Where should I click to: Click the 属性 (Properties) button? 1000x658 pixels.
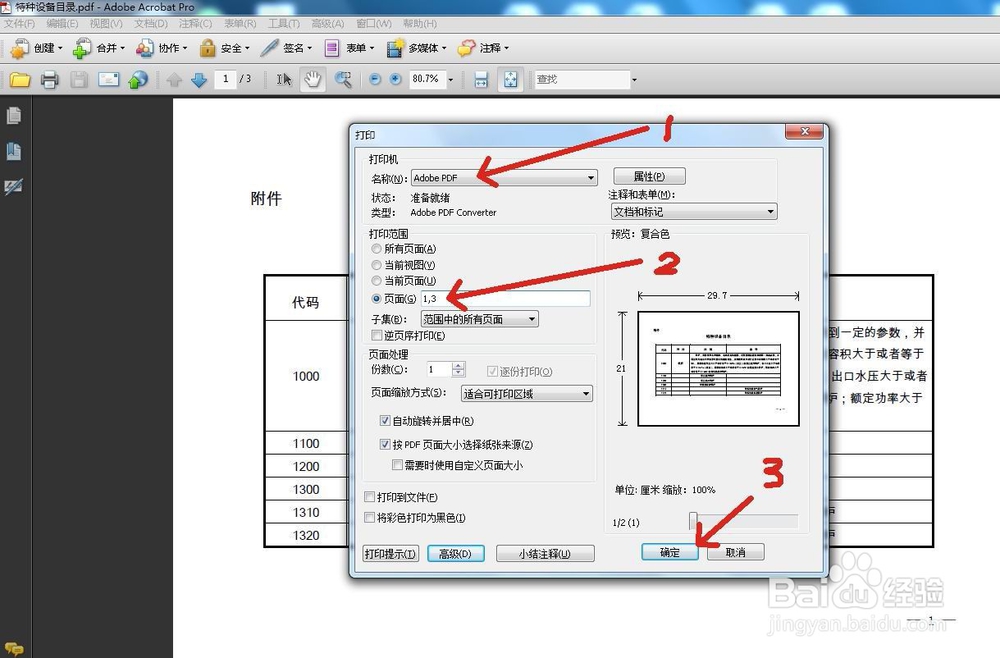650,176
